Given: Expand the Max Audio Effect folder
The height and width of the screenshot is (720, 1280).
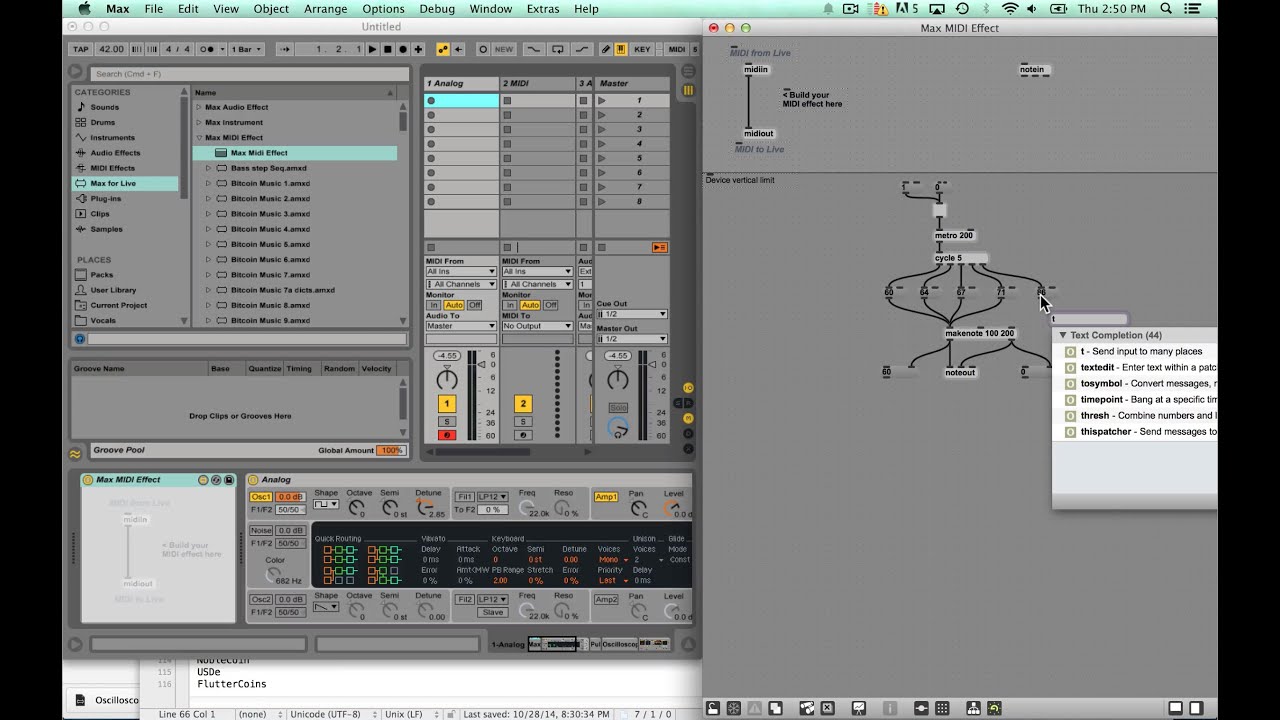Looking at the screenshot, I should 199,107.
